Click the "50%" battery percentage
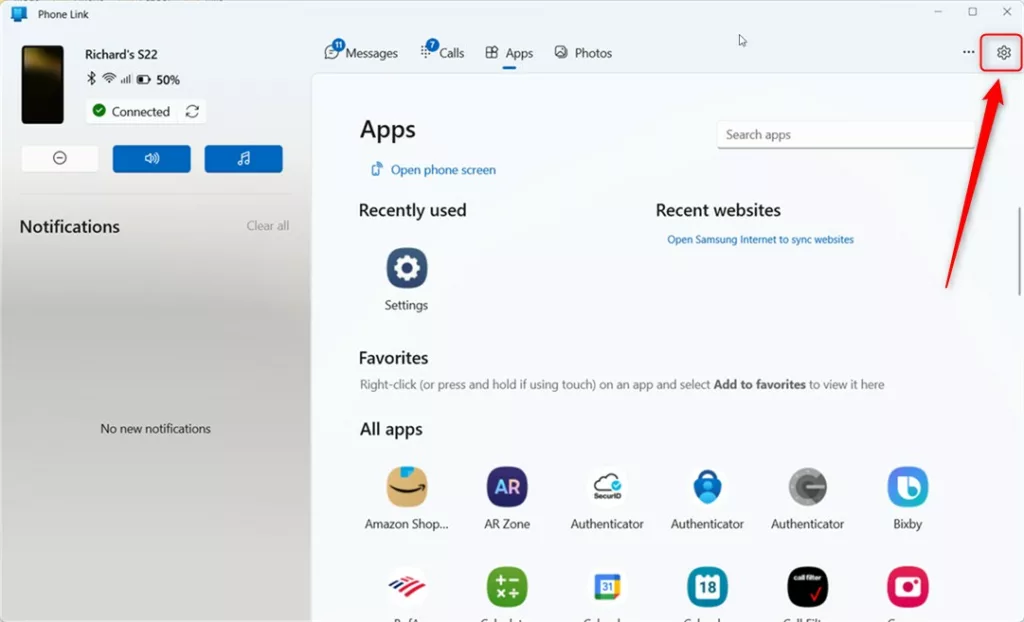 168,80
